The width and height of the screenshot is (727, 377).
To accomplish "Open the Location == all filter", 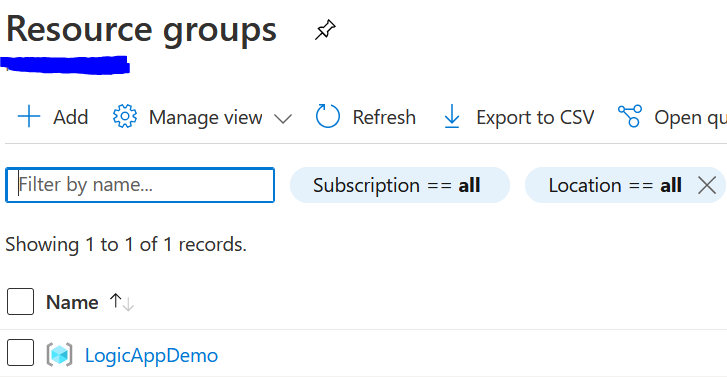I will tap(615, 185).
